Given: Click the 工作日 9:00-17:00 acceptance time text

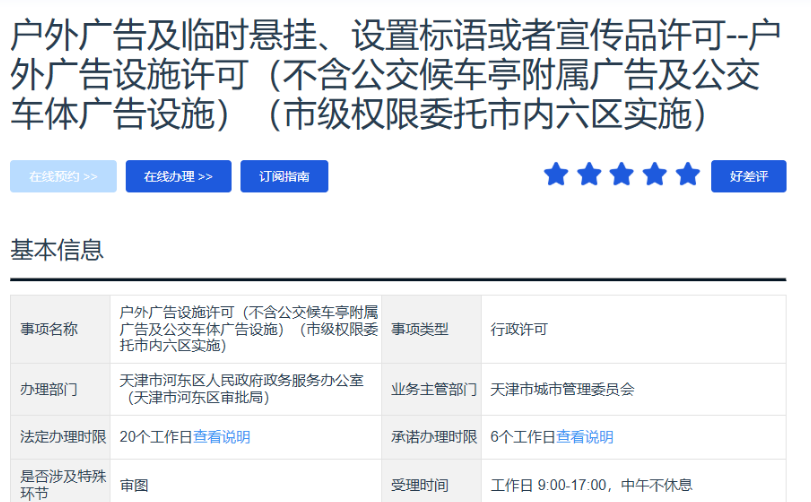Looking at the screenshot, I should 591,485.
